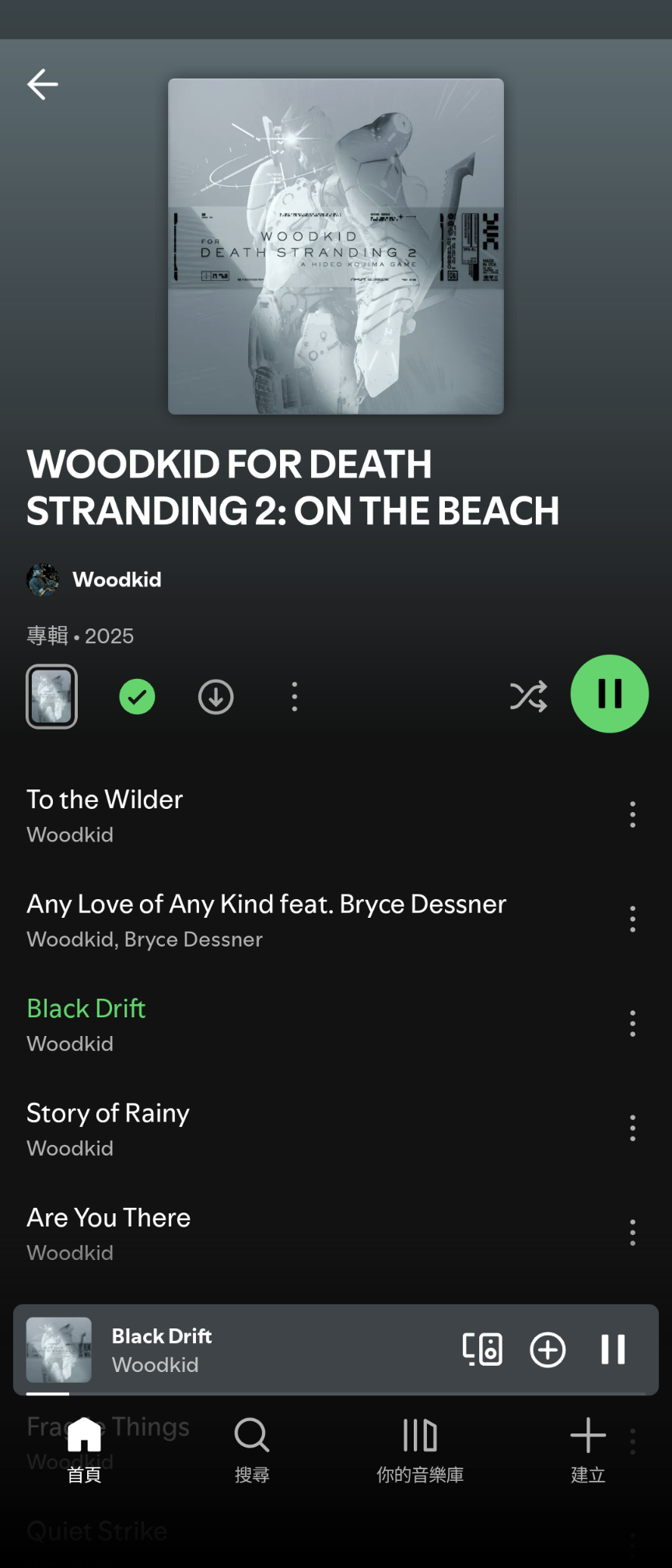
Task: Toggle saved album green checkmark
Action: coord(137,697)
